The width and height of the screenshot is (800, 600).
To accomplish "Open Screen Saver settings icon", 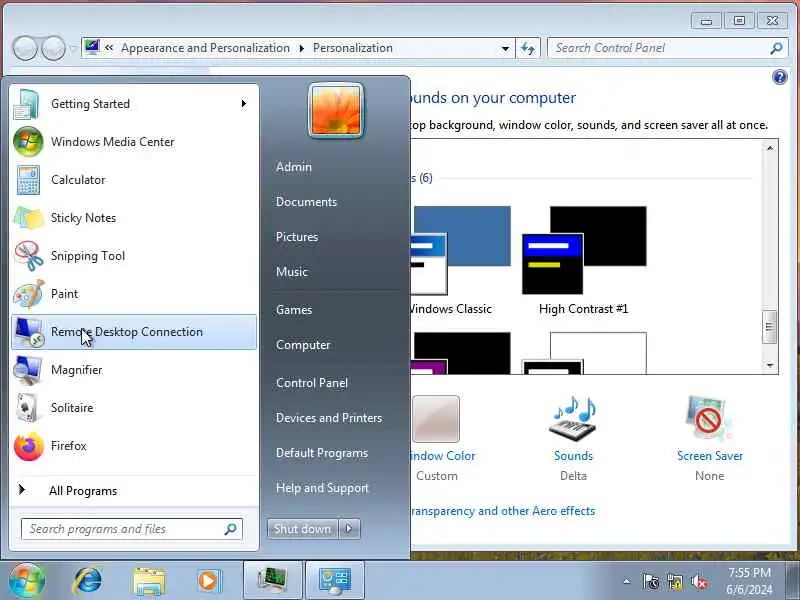I will (709, 418).
